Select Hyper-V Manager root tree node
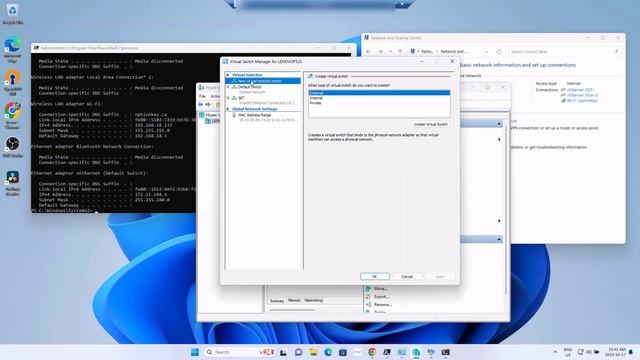This screenshot has width=640, height=360. point(210,115)
